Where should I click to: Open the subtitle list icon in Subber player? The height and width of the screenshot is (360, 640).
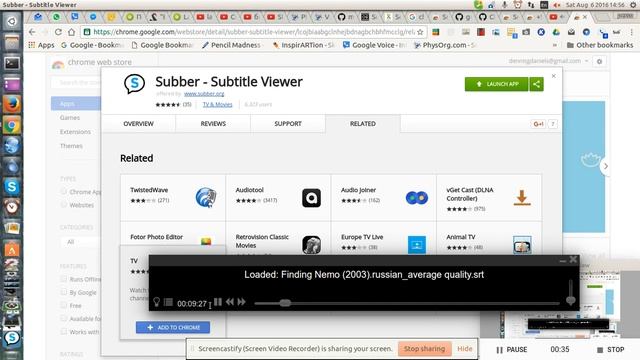point(168,302)
